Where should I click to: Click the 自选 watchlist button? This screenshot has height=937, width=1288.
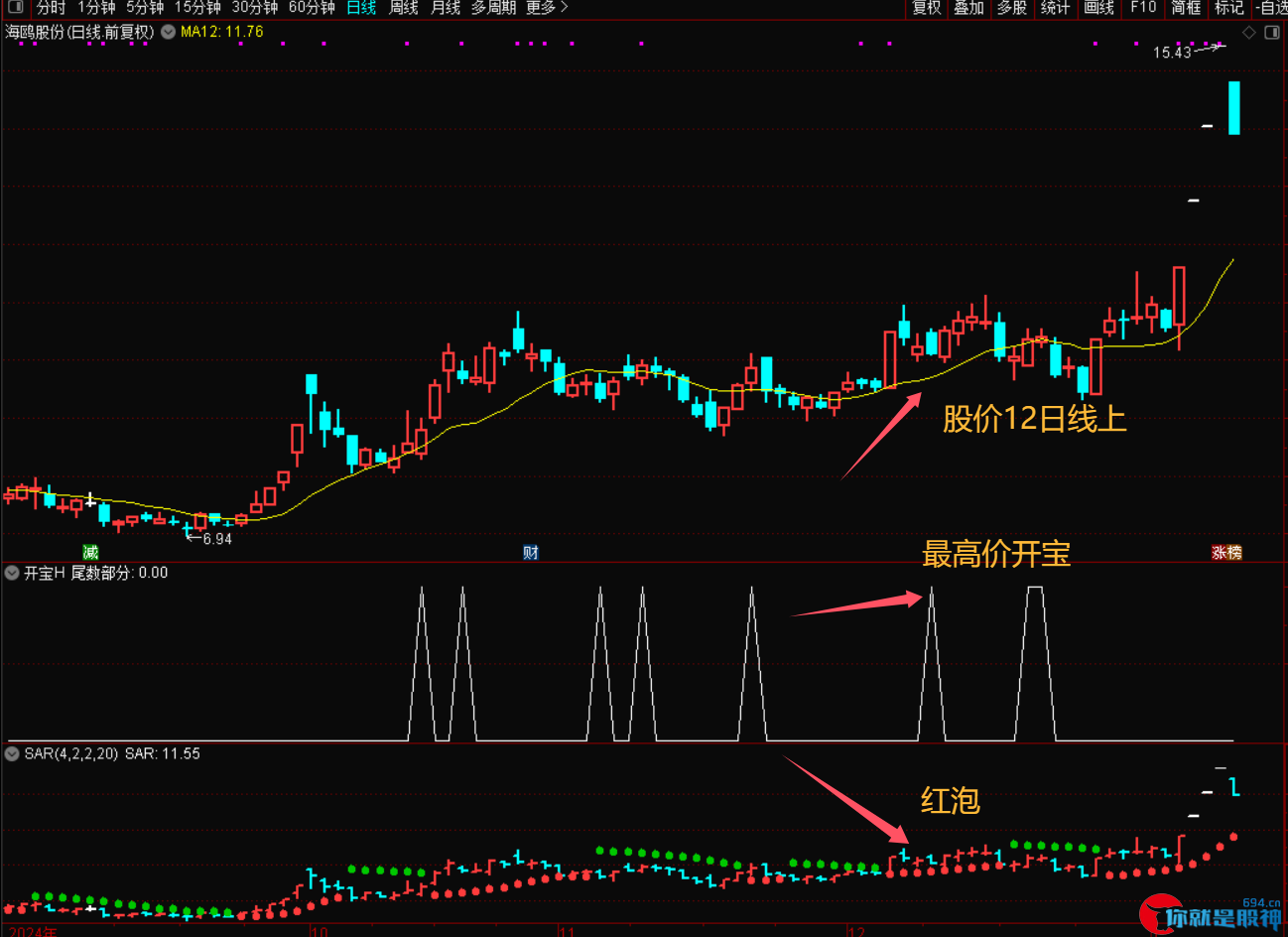click(x=1271, y=8)
